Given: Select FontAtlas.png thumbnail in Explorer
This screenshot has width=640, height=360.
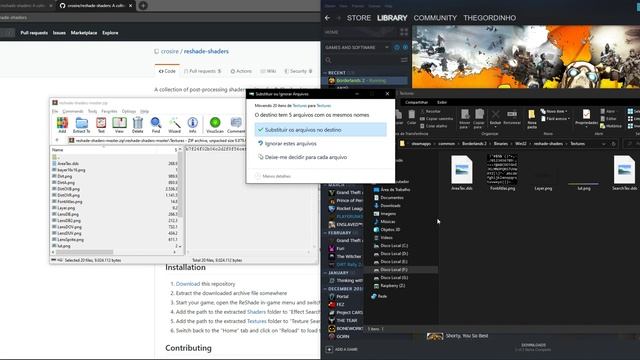Looking at the screenshot, I should pos(502,172).
